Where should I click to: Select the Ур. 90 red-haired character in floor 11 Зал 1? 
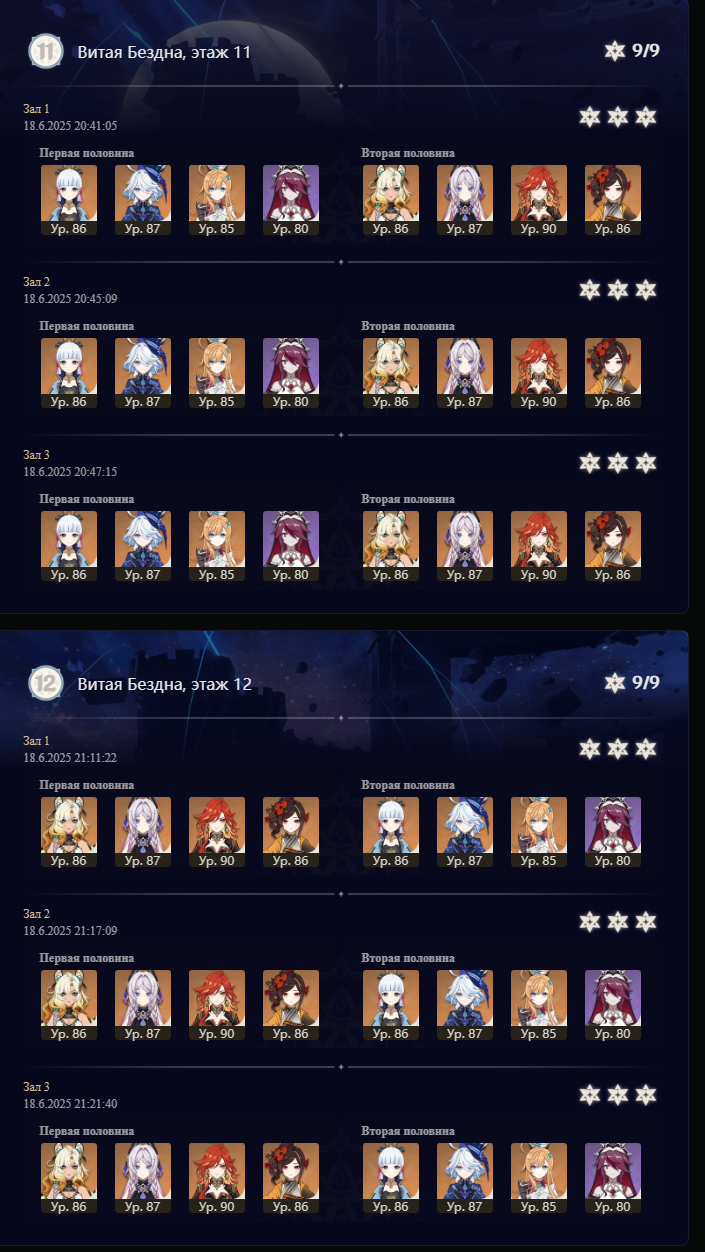(x=539, y=200)
